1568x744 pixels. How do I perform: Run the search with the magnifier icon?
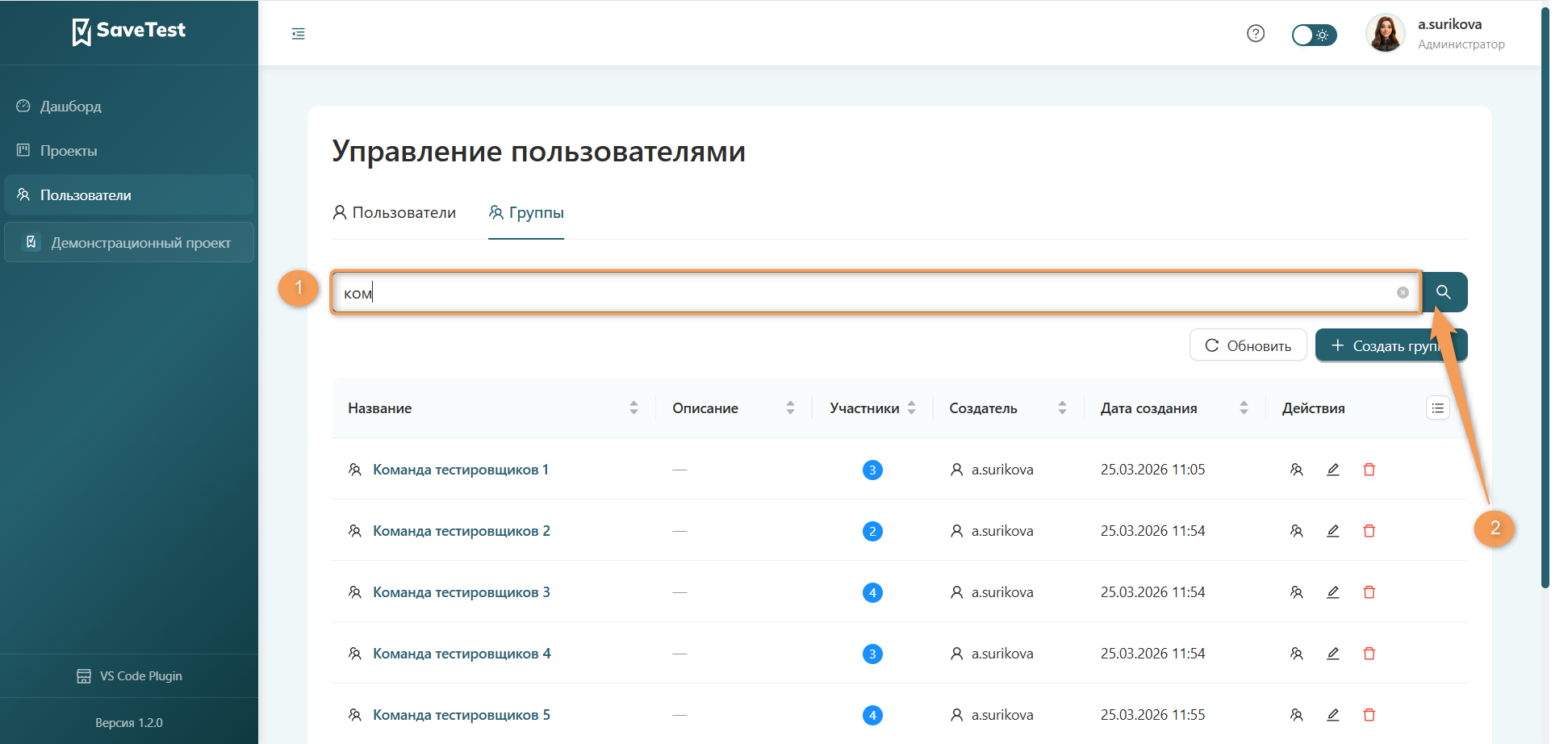(x=1445, y=292)
